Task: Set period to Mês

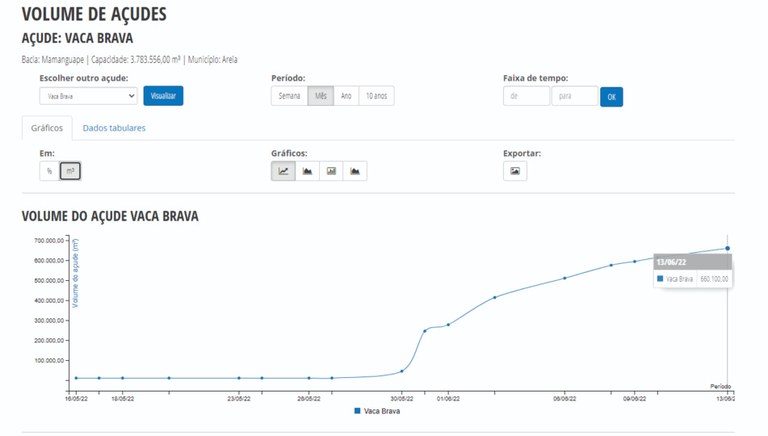Action: click(321, 96)
